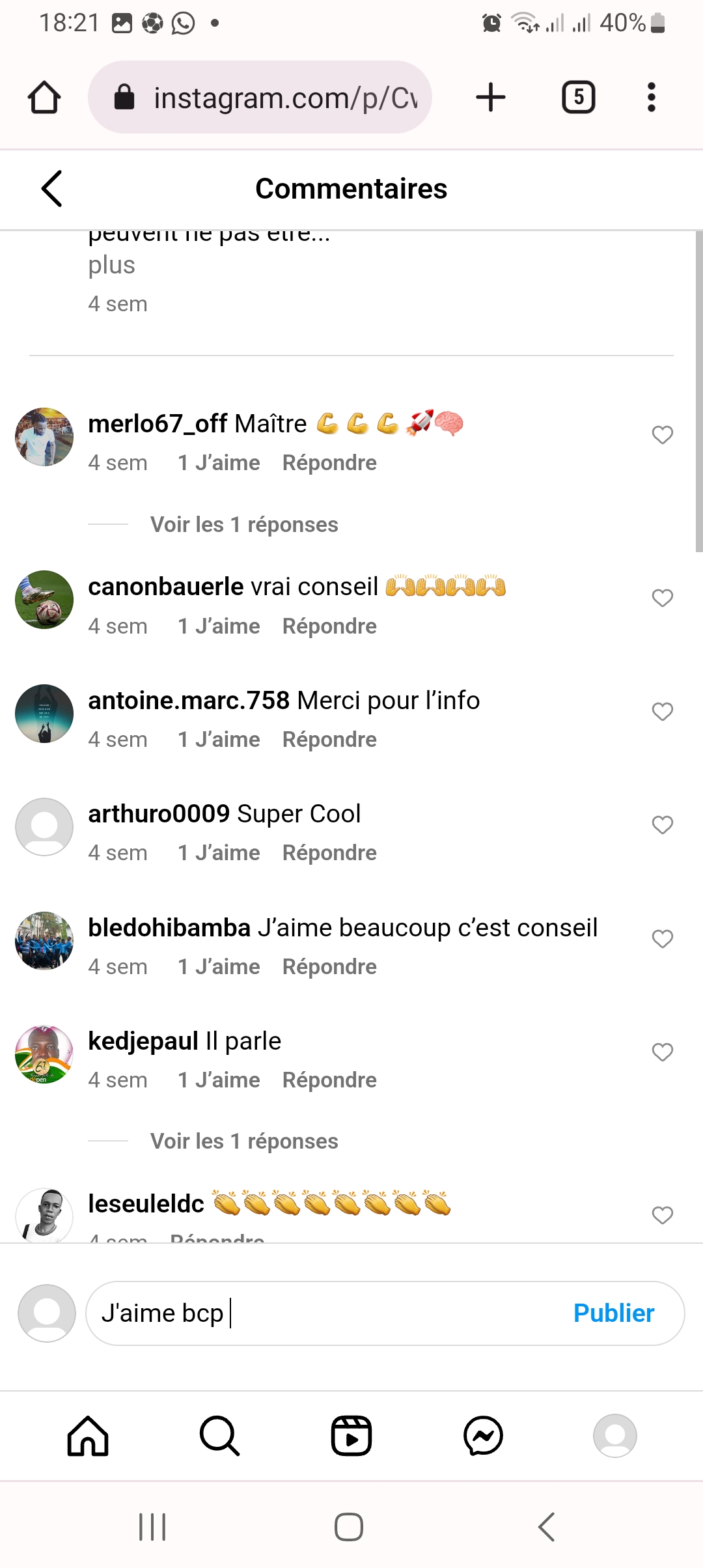Open Messenger direct messages
703x1568 pixels.
(483, 1436)
